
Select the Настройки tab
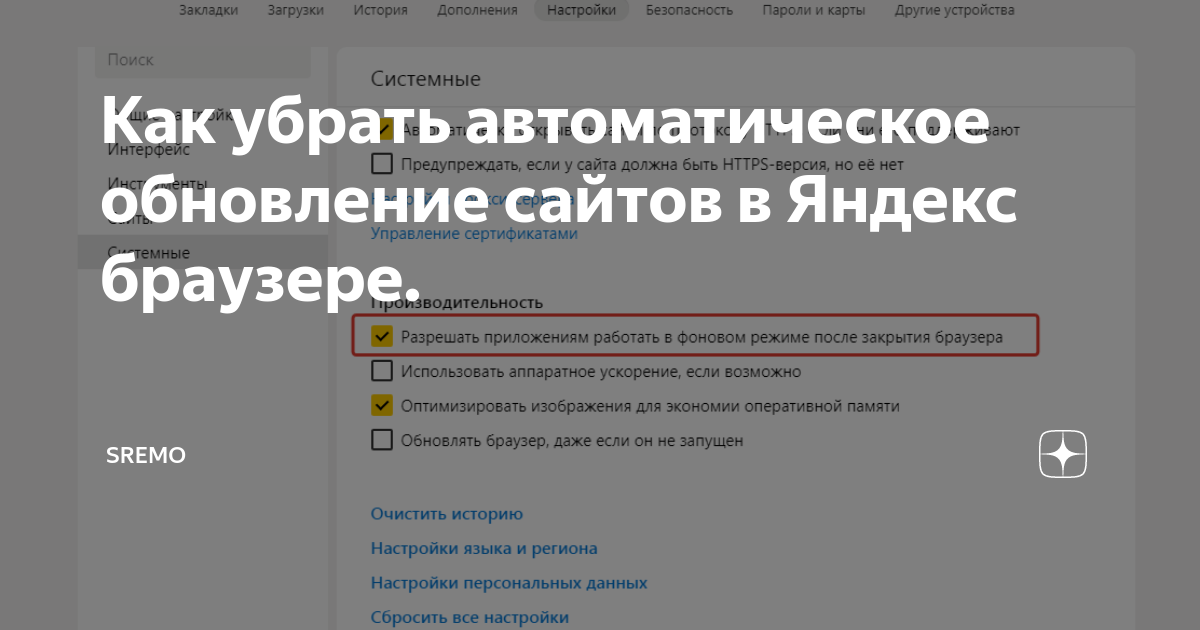[582, 10]
